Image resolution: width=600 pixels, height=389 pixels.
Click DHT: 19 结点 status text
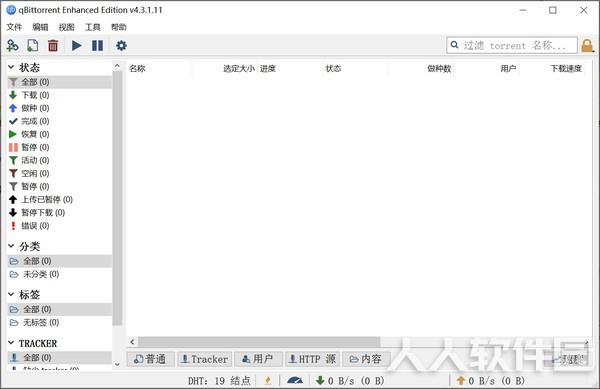pos(219,380)
